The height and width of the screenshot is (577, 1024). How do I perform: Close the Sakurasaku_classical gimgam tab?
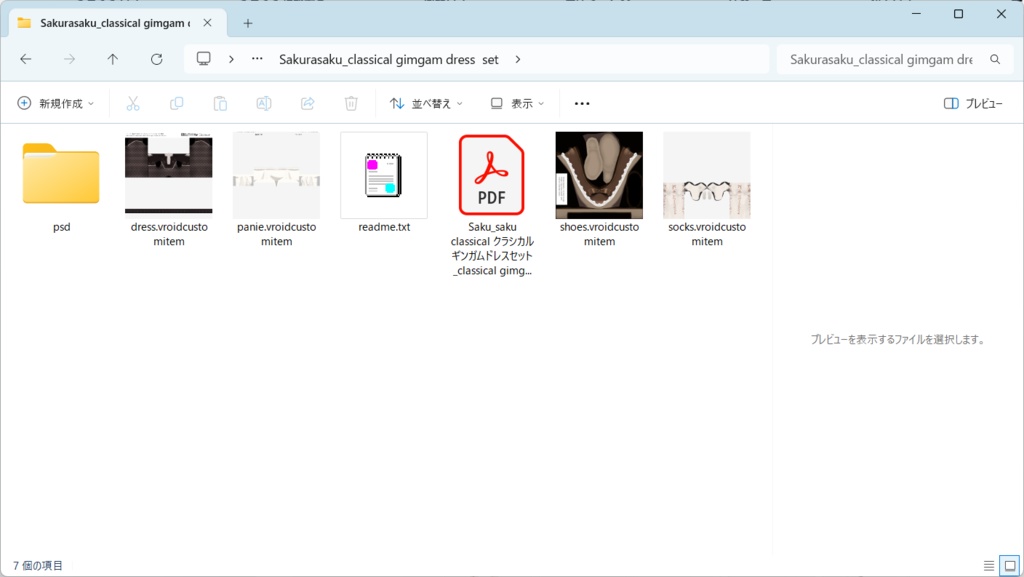point(207,23)
